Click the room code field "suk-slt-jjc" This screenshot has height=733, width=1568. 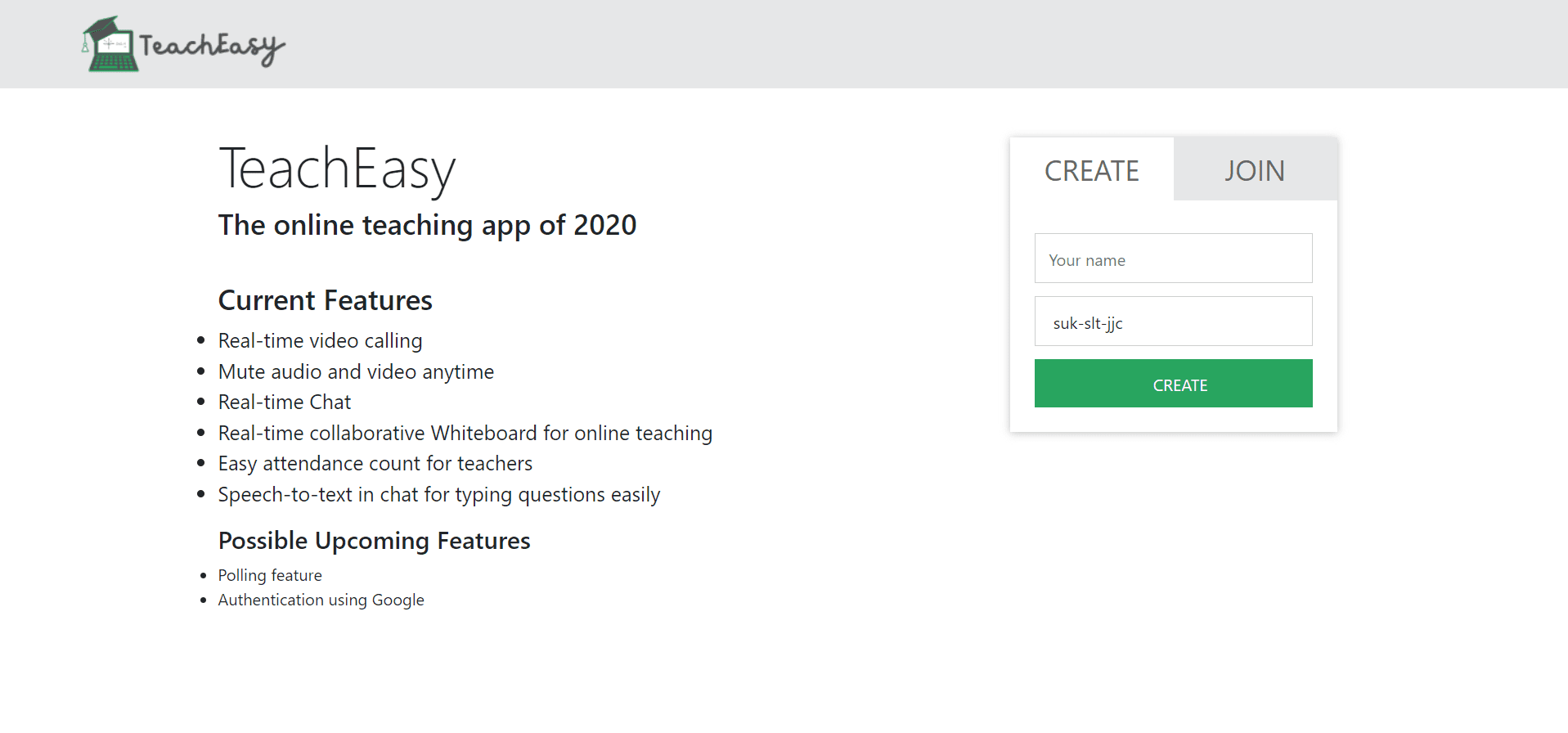coord(1173,322)
